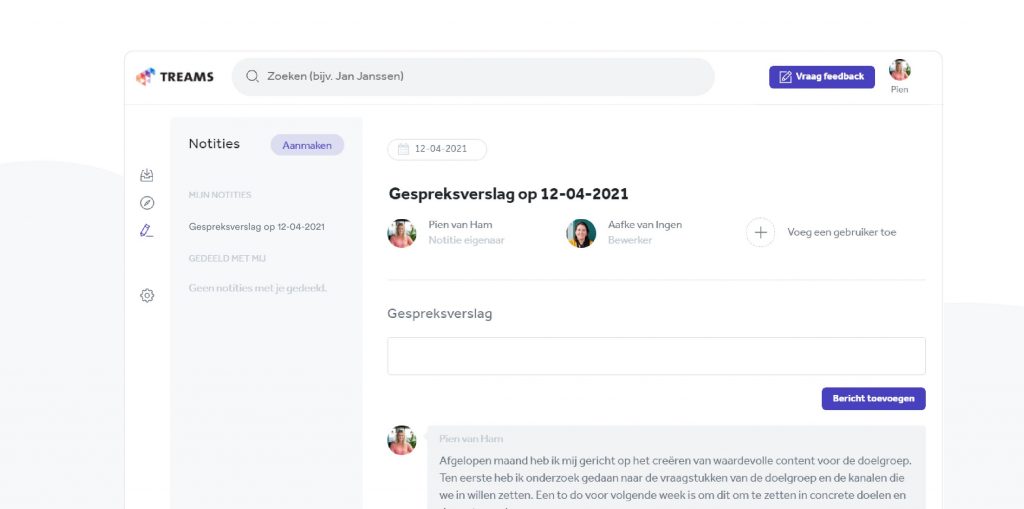Image resolution: width=1024 pixels, height=509 pixels.
Task: Click the 'Zoeken' search field
Action: click(480, 76)
